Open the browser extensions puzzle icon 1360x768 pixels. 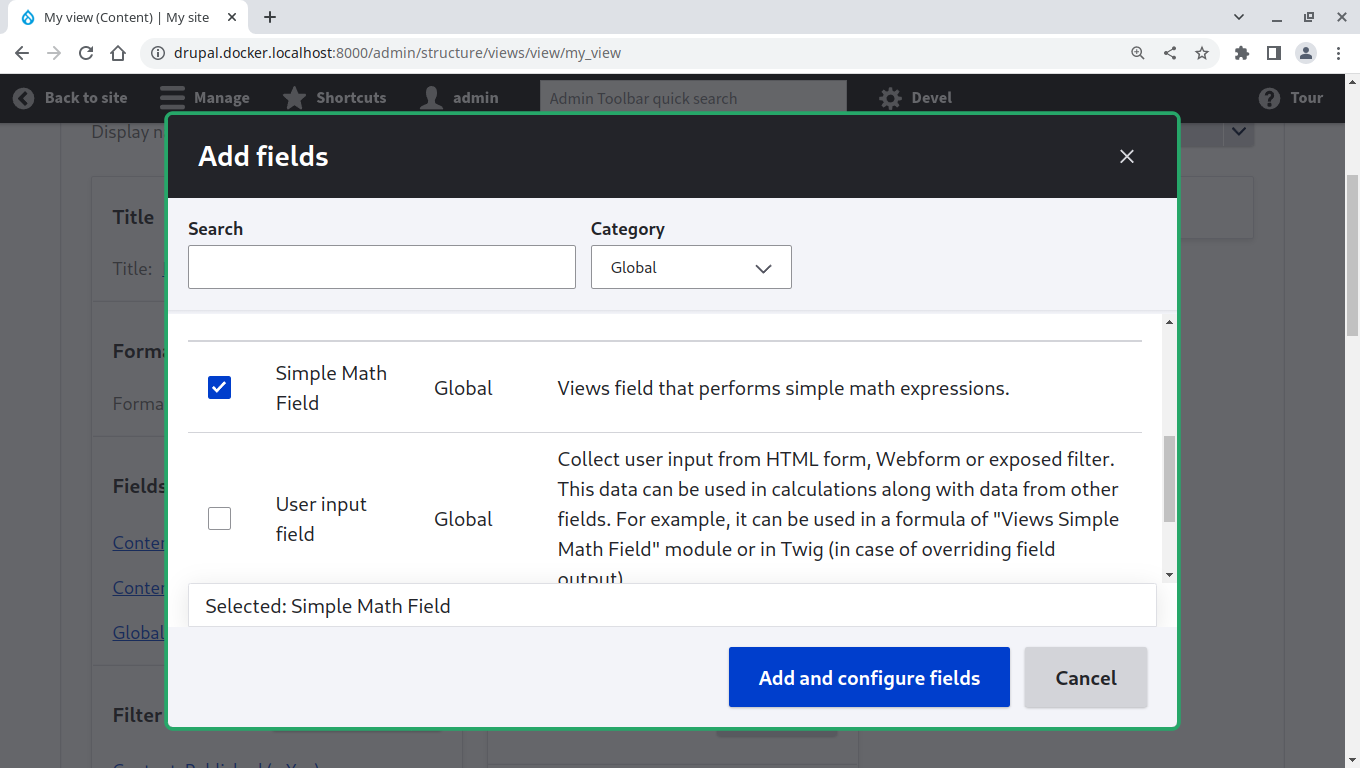pos(1242,53)
